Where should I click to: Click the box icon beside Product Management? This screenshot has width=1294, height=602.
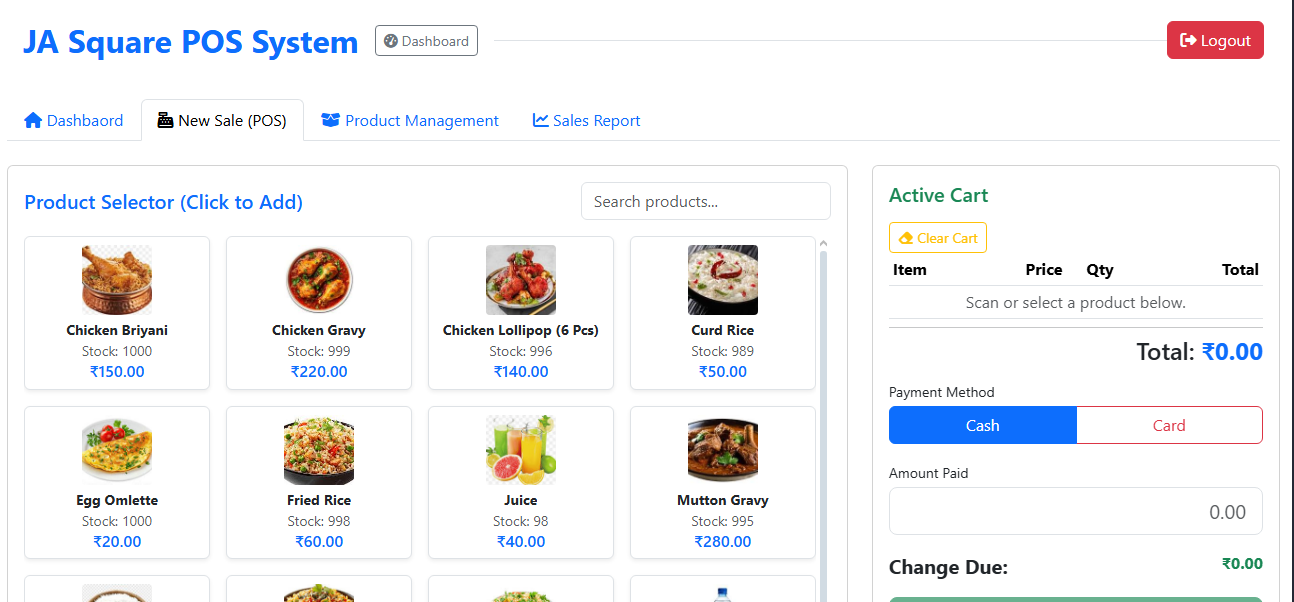[330, 120]
